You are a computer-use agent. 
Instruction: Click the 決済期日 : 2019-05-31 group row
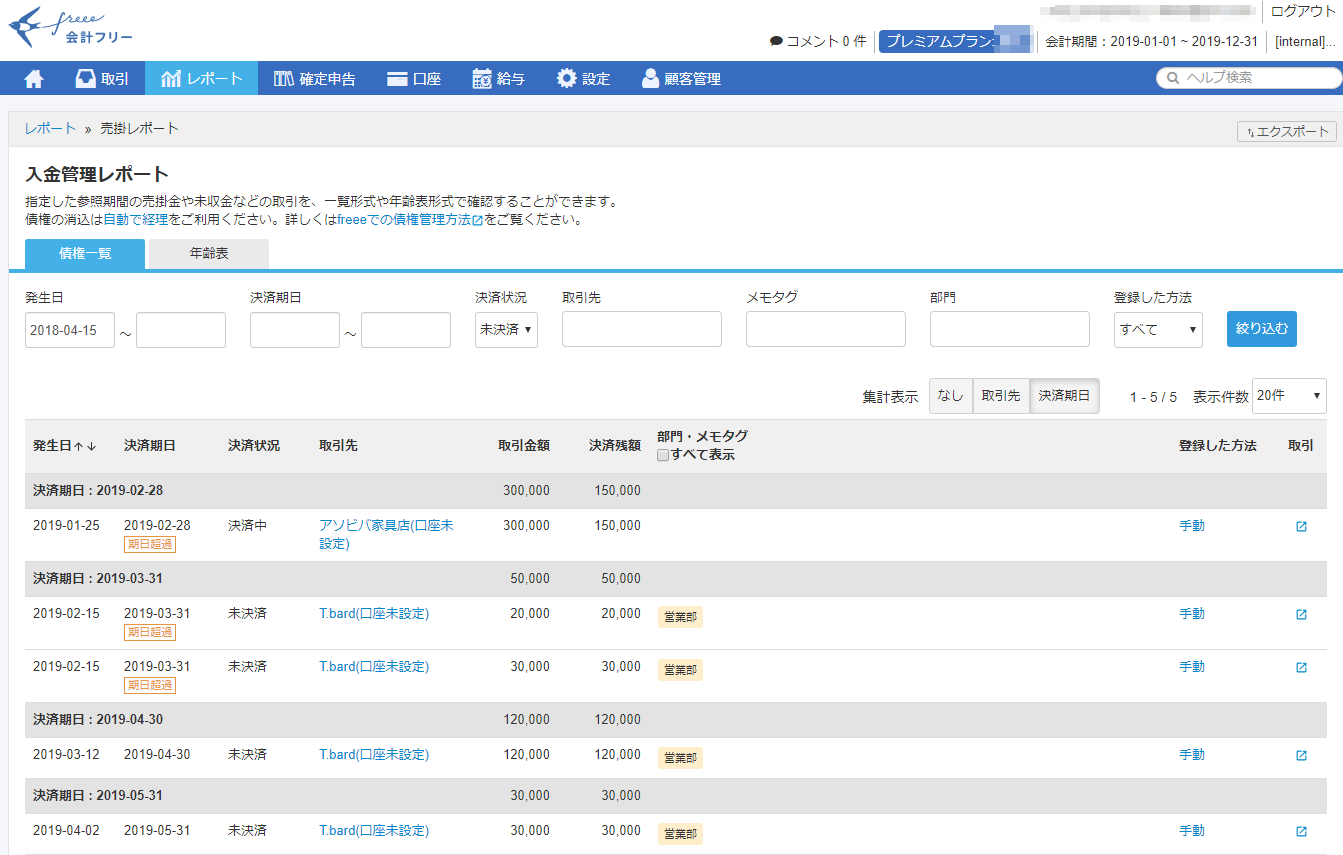point(675,796)
